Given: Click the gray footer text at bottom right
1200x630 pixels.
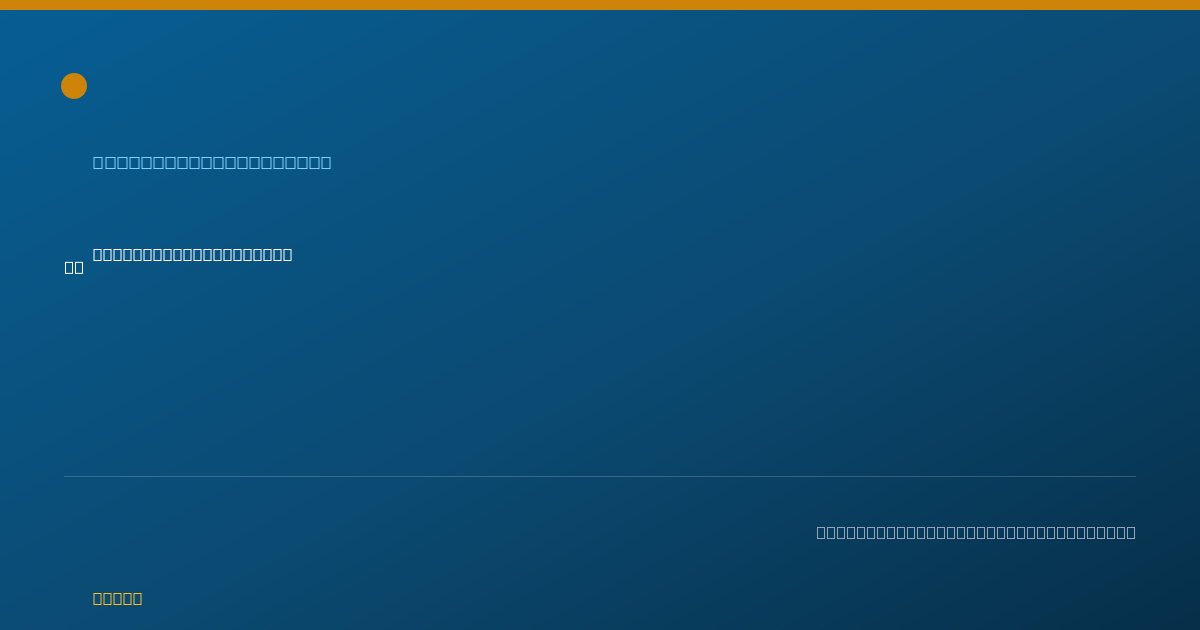Looking at the screenshot, I should click(976, 532).
